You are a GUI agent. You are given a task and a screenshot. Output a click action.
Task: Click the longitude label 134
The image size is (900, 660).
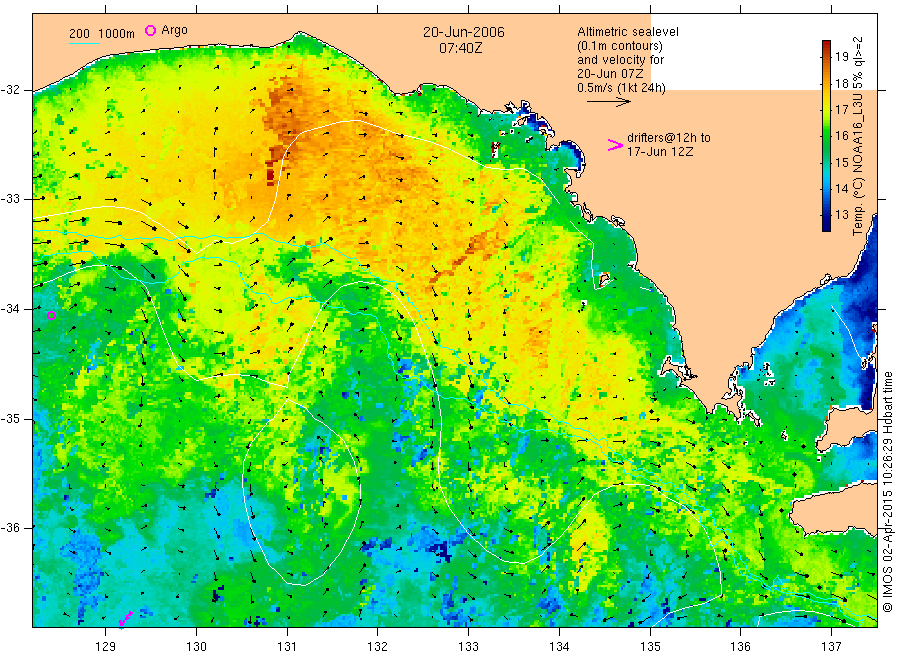point(559,647)
